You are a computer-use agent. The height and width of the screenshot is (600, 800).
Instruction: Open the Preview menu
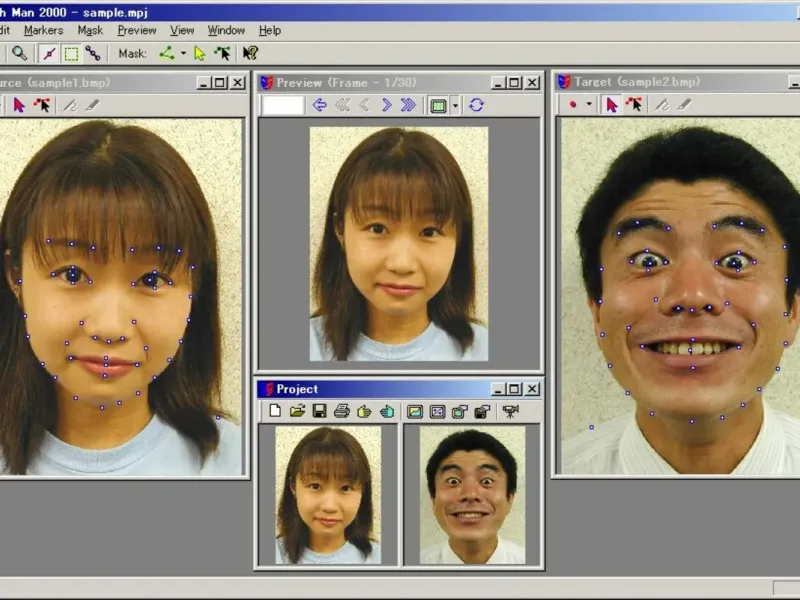tap(137, 31)
